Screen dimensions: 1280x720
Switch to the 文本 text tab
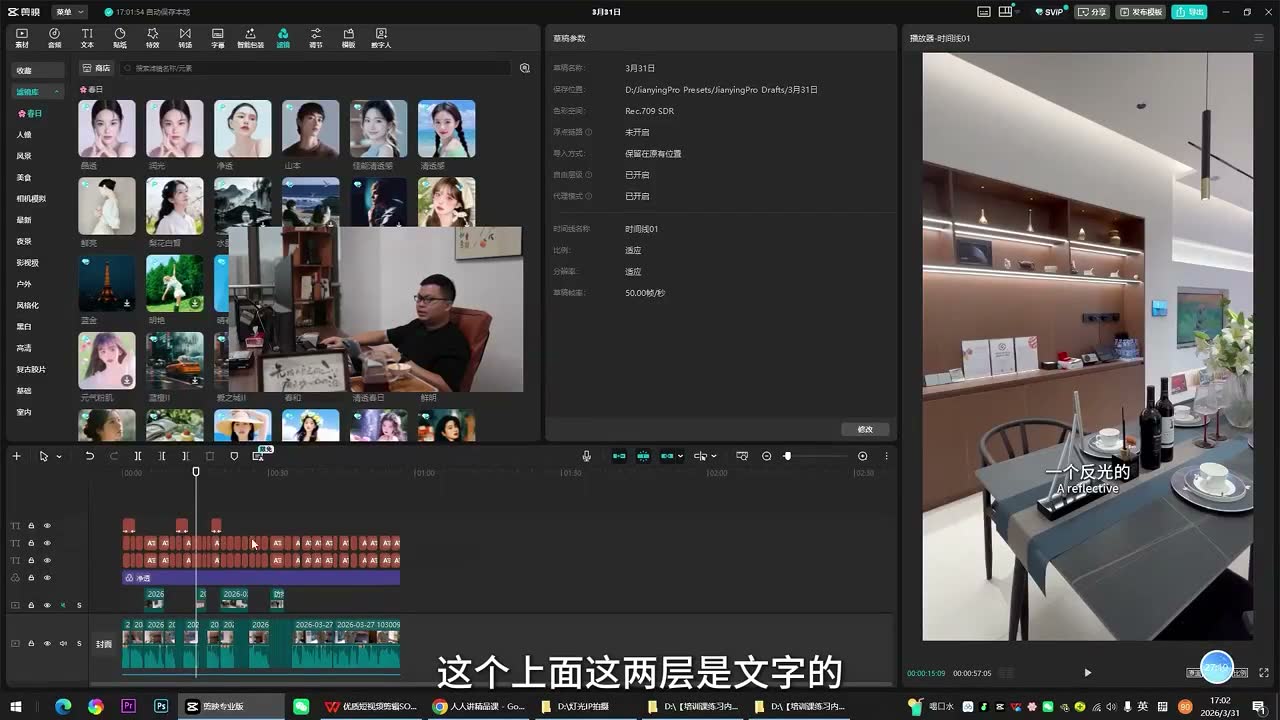(87, 38)
